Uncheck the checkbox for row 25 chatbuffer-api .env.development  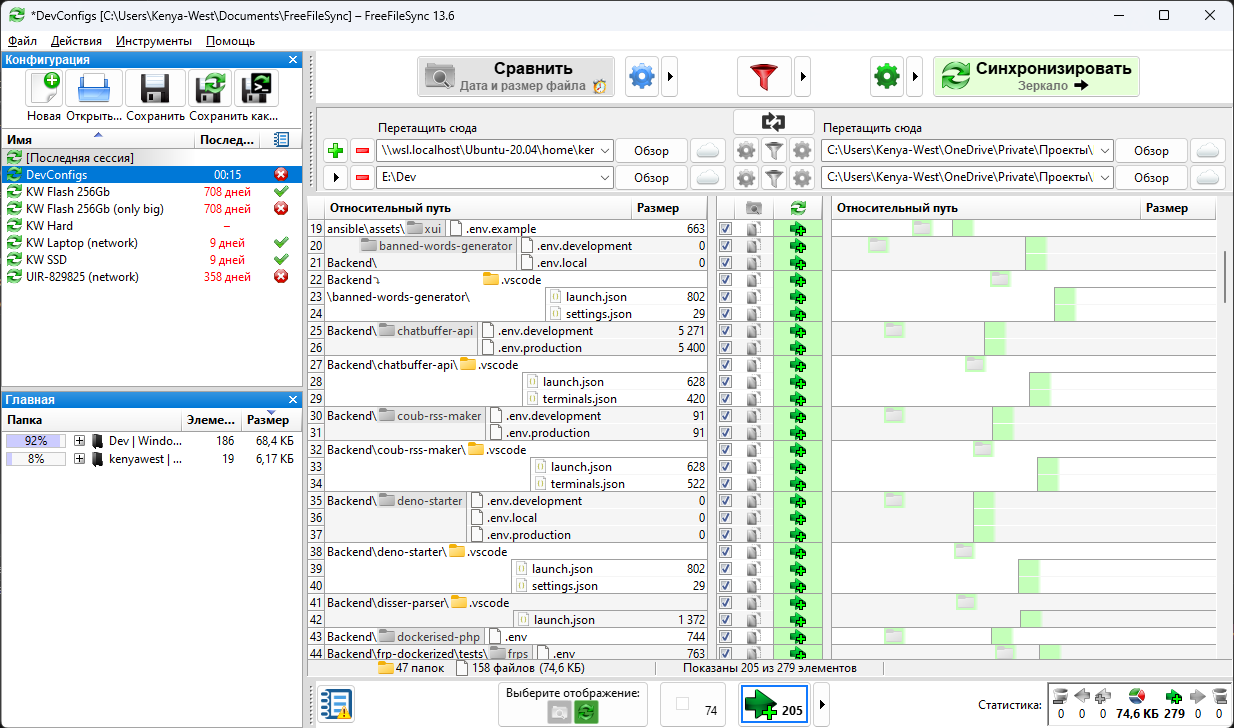[x=726, y=331]
